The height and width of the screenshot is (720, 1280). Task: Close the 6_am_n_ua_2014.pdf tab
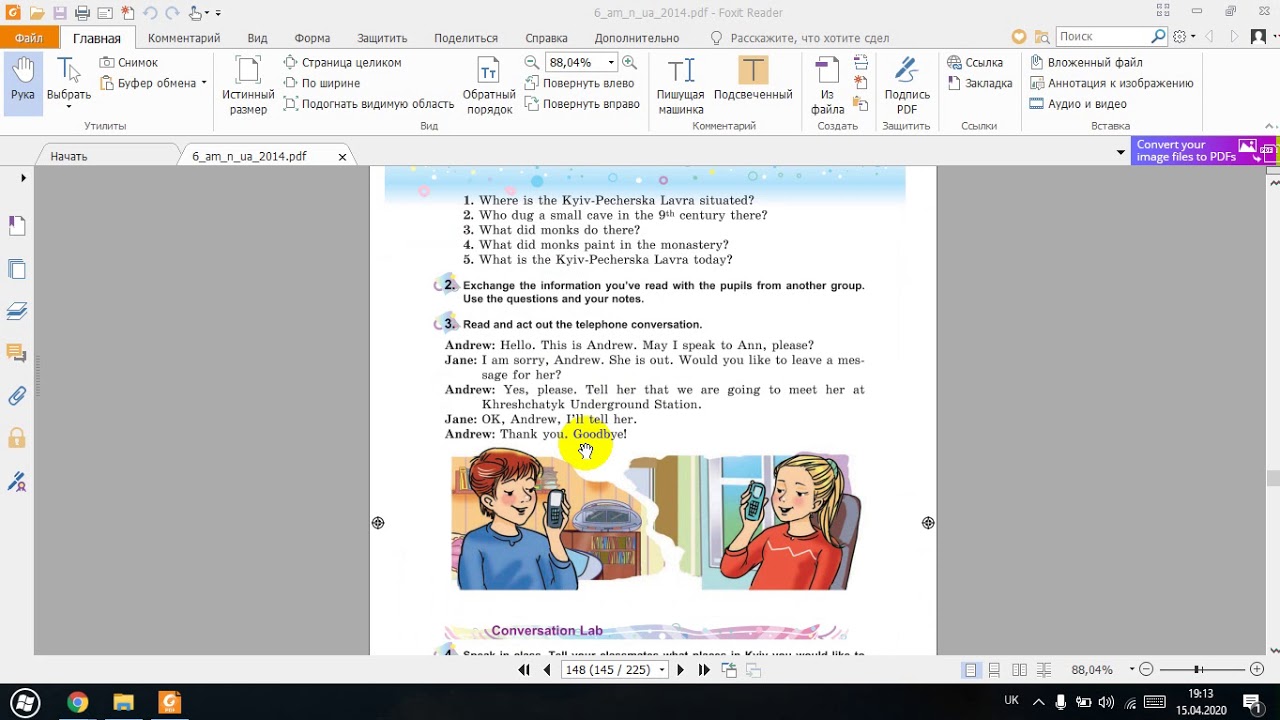[342, 157]
